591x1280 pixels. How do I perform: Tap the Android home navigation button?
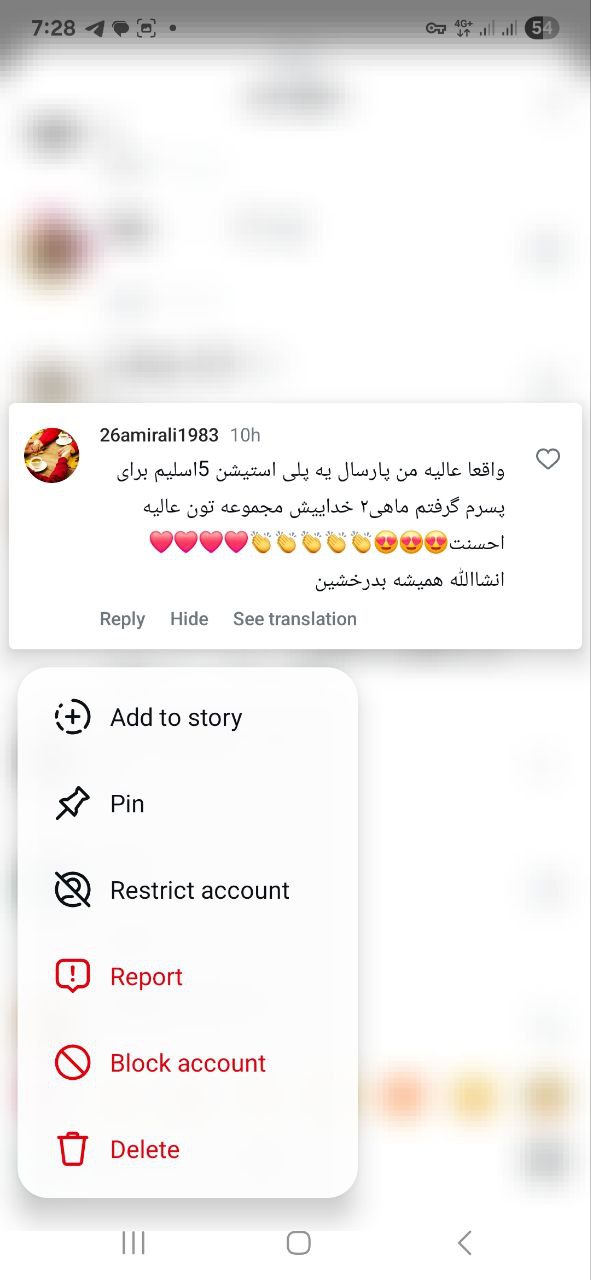[298, 1243]
